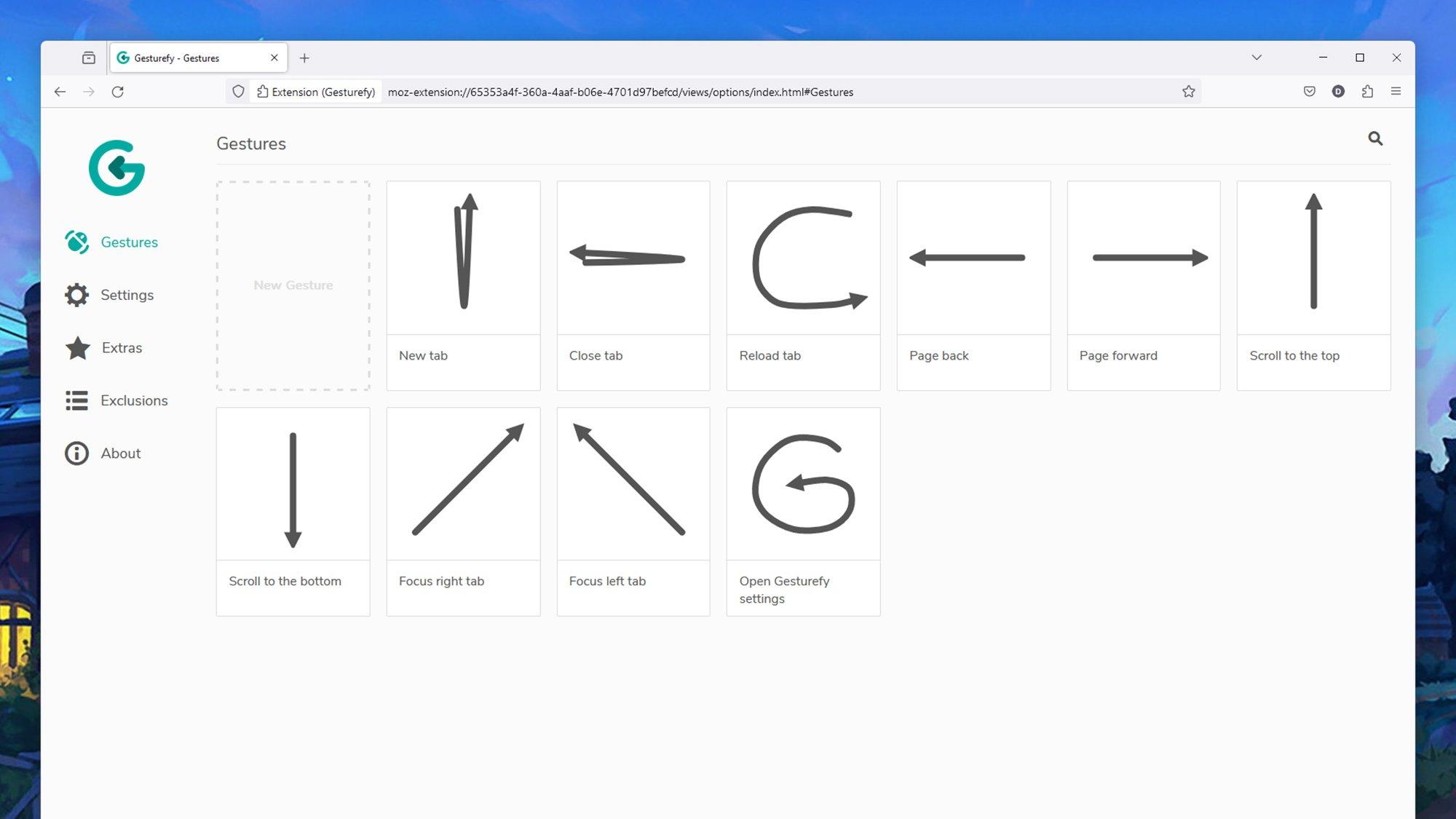Select the Page back gesture card

(x=973, y=285)
